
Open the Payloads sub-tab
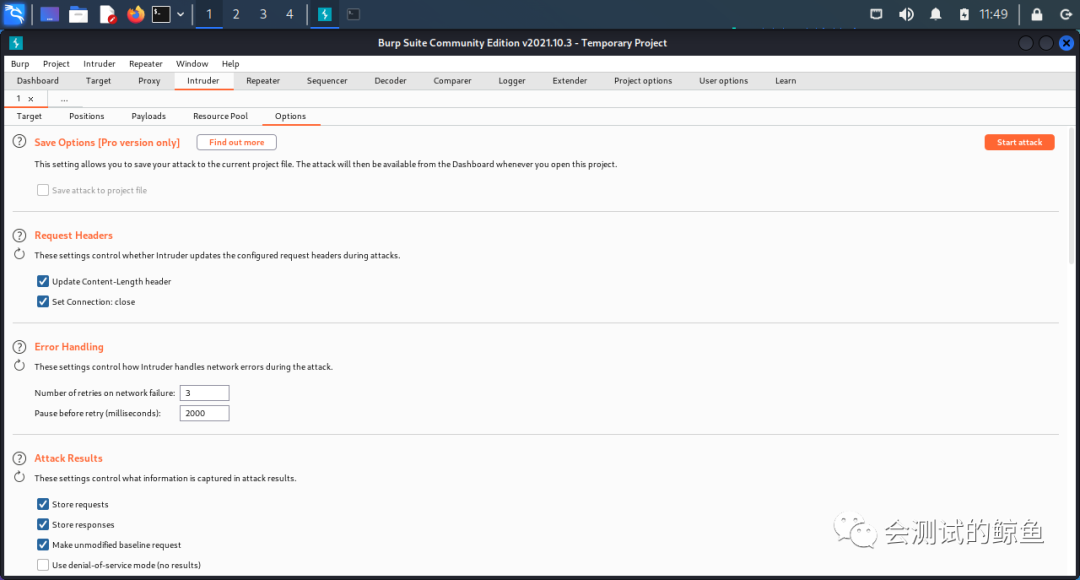coord(149,116)
